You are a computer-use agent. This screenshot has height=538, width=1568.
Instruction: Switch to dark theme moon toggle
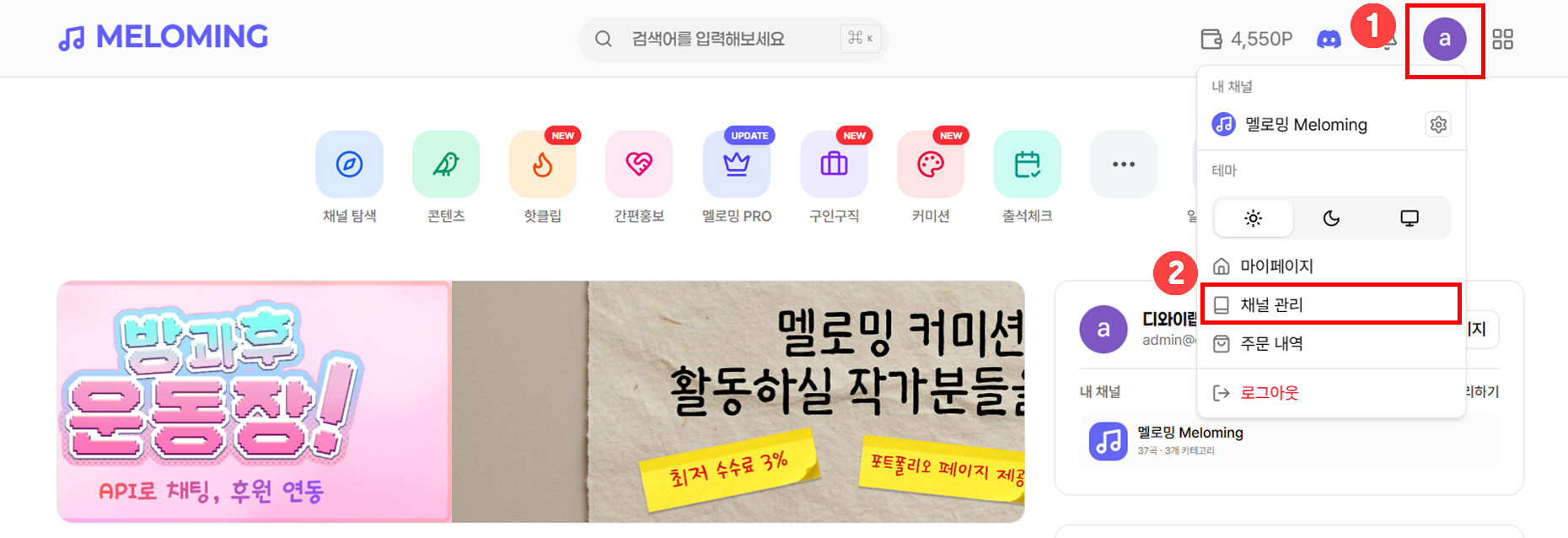click(1331, 218)
